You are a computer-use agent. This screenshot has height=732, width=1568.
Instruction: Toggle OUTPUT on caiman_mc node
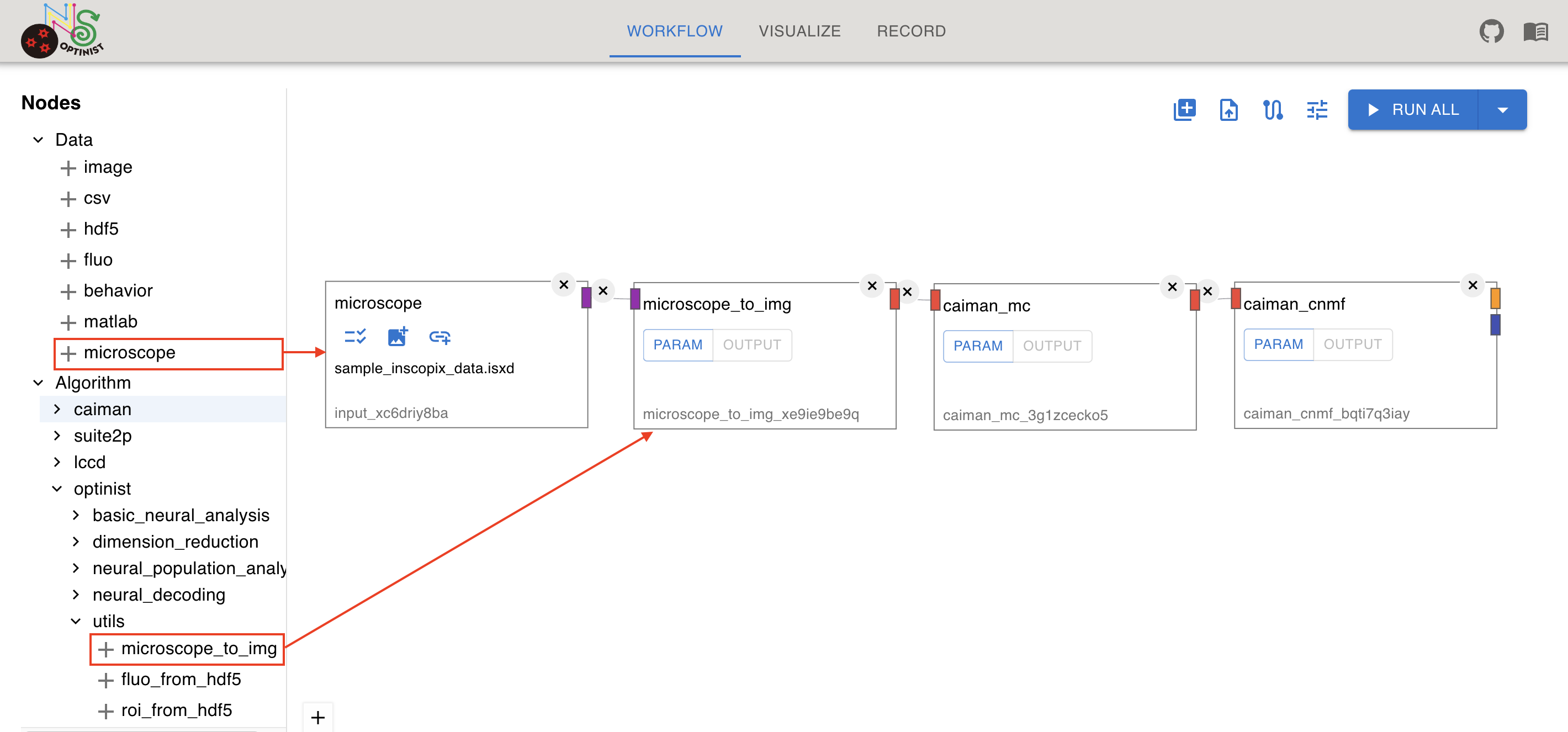tap(1051, 346)
